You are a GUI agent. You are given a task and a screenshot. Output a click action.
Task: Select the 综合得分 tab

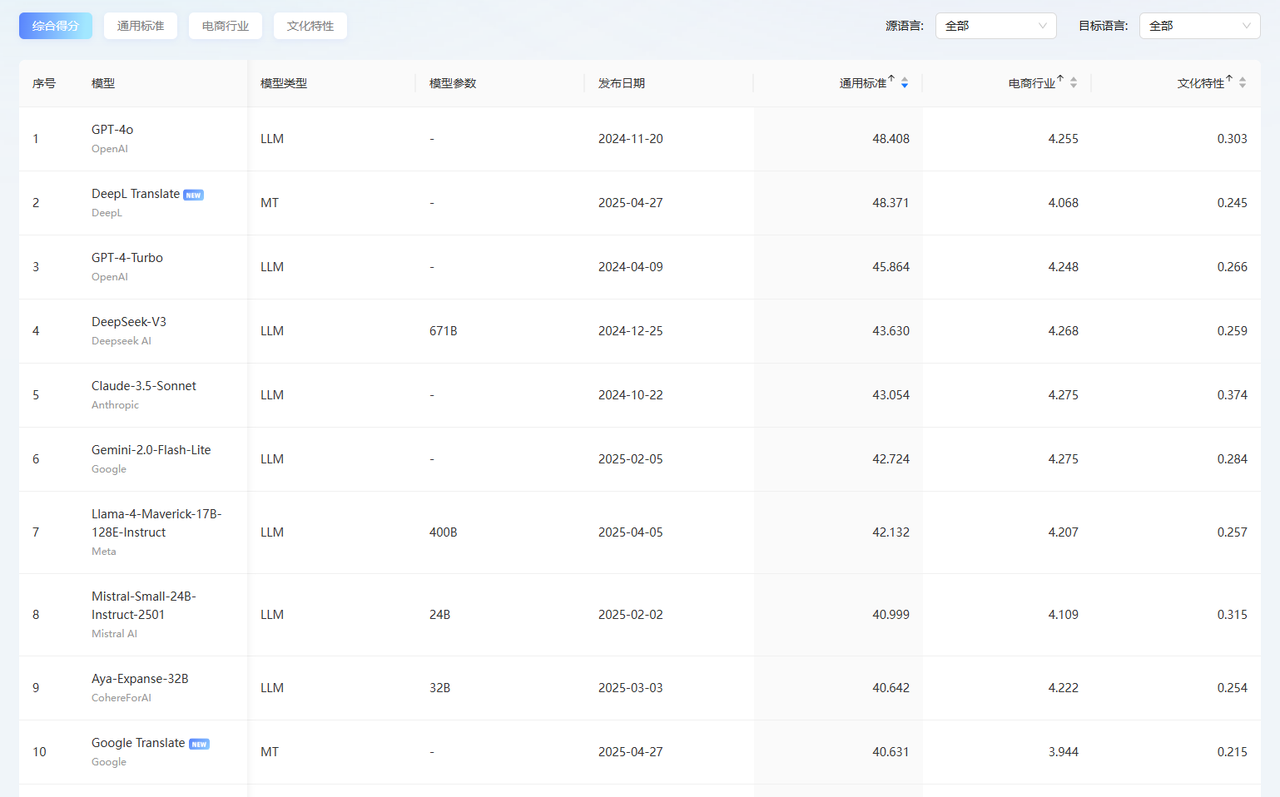(56, 26)
